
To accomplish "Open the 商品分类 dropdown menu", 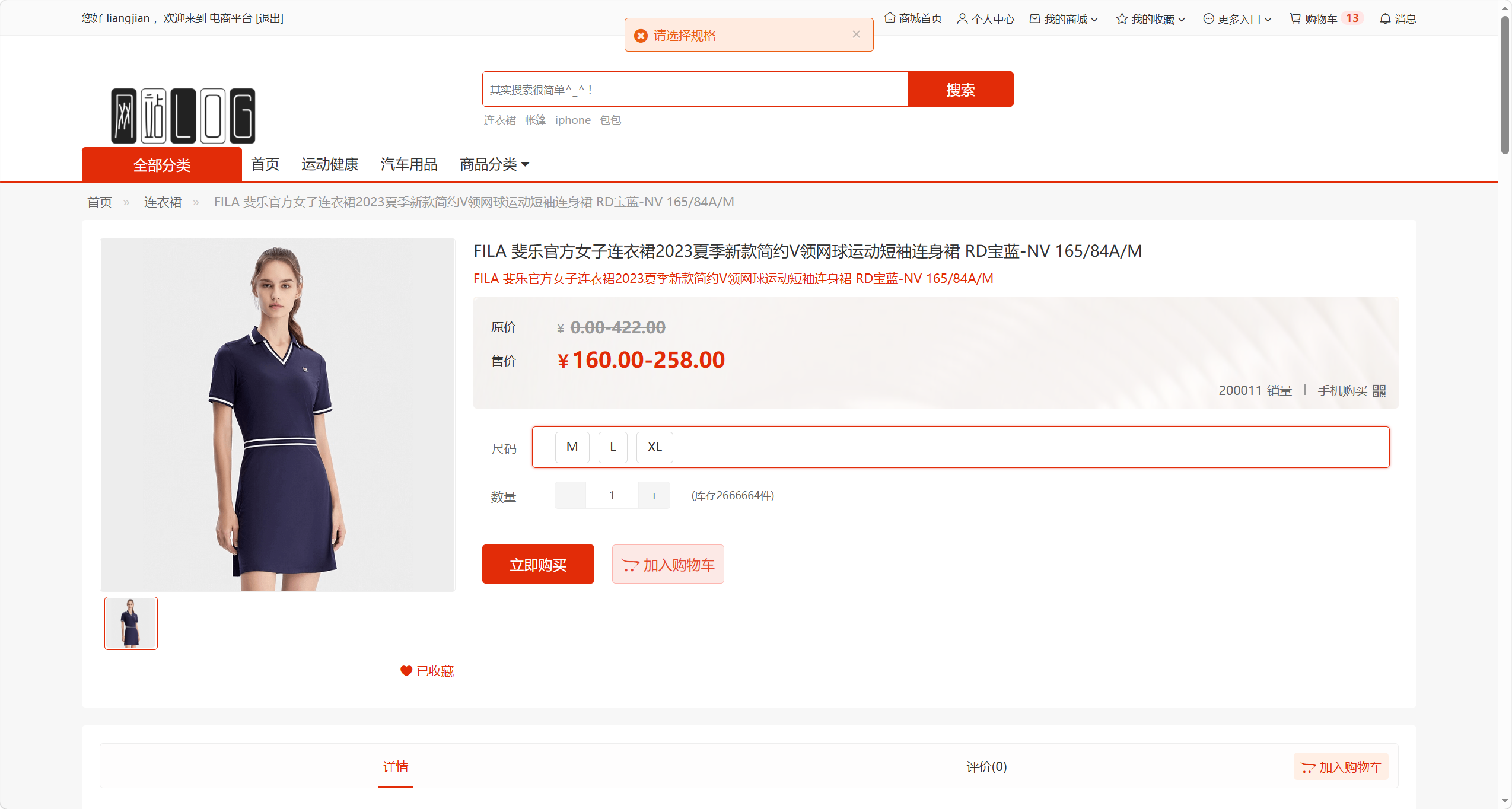I will [x=495, y=164].
